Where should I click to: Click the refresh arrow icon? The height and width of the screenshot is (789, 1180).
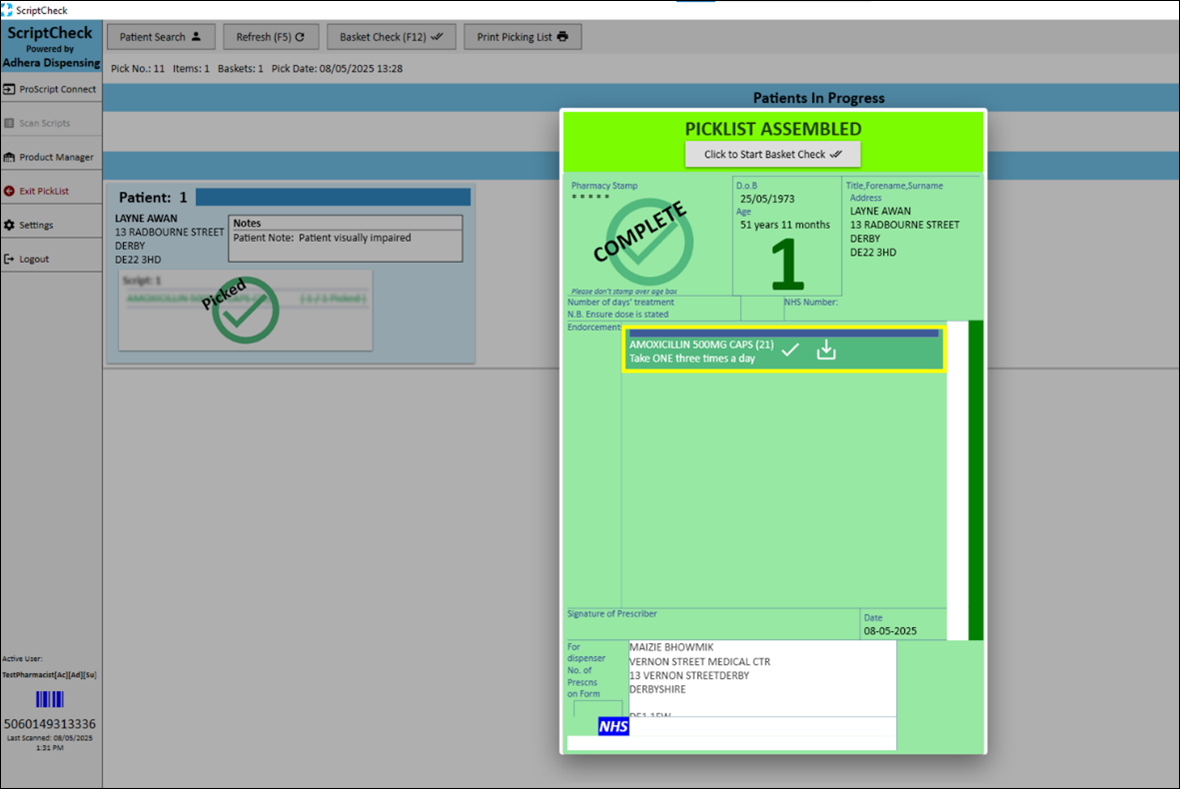click(300, 36)
